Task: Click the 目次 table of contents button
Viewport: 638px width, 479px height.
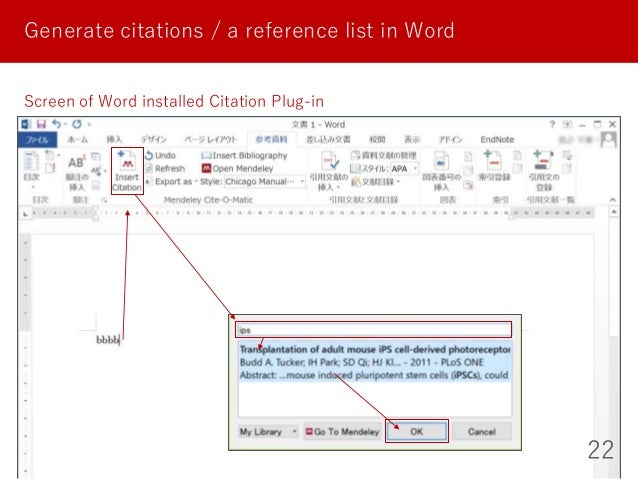Action: click(32, 170)
